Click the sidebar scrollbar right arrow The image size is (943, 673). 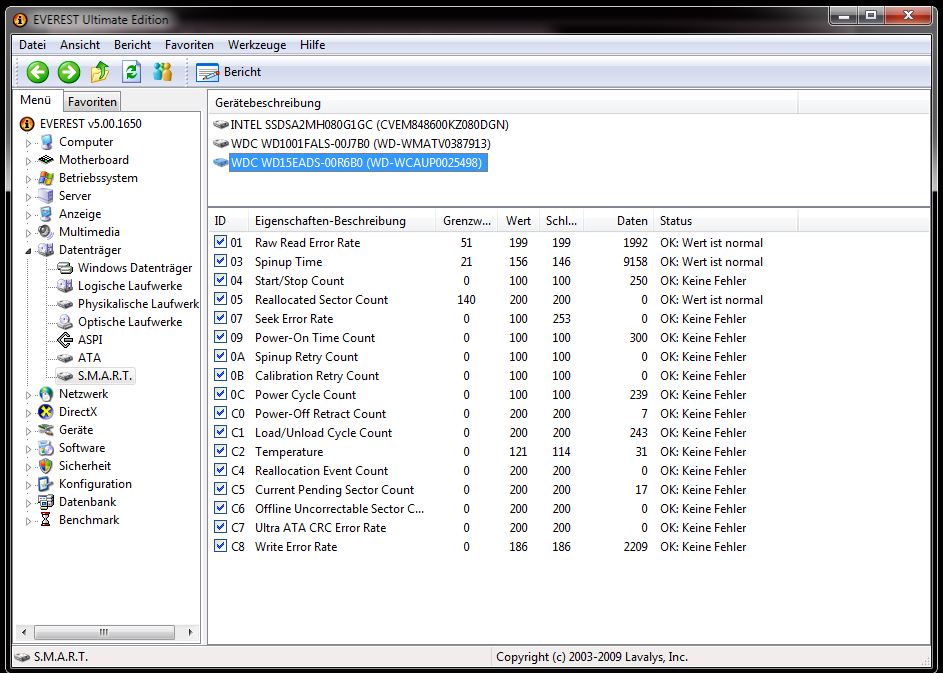coord(191,632)
